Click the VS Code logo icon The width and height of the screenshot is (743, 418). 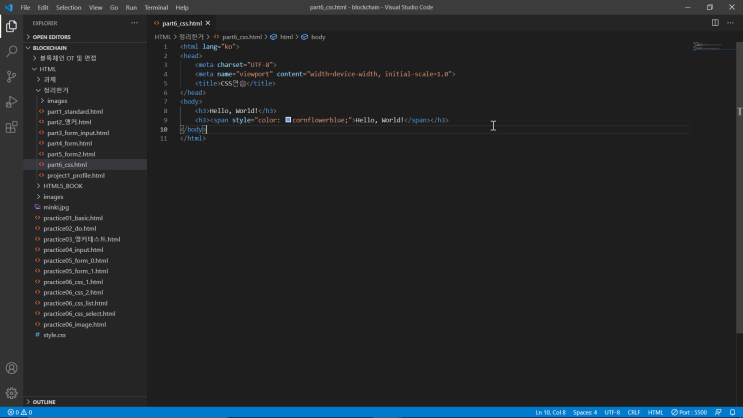(x=9, y=8)
